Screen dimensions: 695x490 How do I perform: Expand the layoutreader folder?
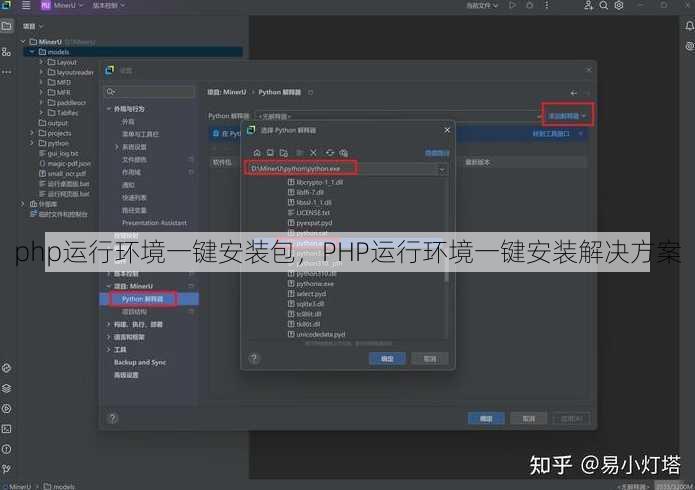point(41,72)
